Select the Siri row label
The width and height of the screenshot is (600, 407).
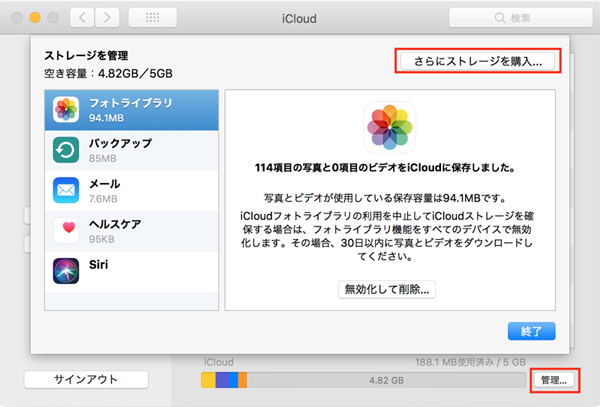click(x=98, y=264)
